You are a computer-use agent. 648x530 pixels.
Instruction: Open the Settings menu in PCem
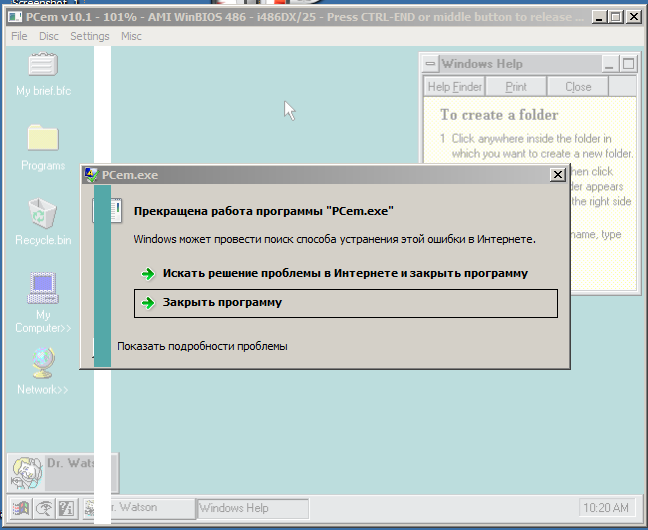click(x=90, y=36)
